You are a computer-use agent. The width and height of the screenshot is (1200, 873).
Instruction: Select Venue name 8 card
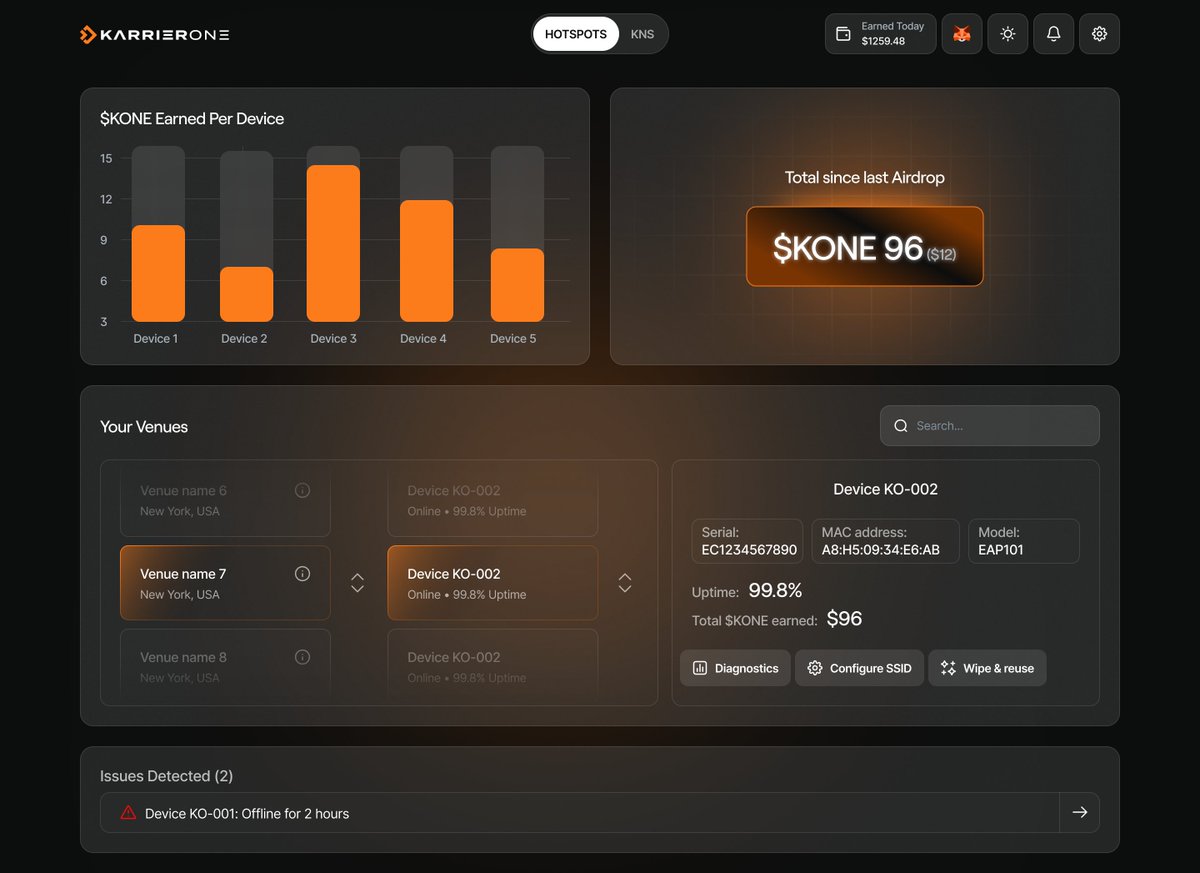tap(225, 664)
